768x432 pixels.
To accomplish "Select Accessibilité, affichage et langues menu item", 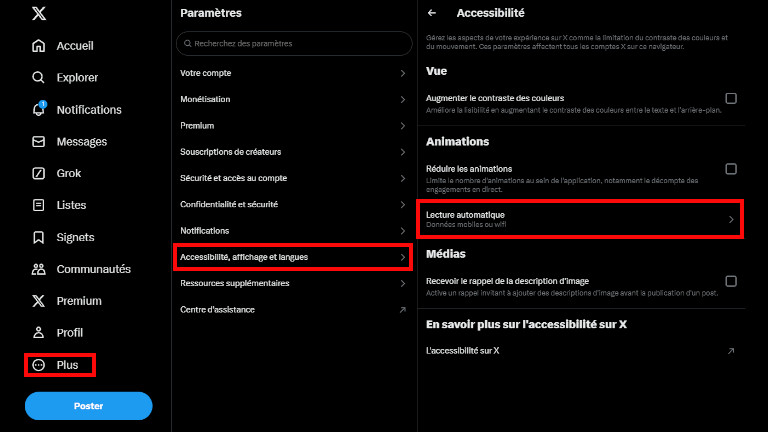I will 294,258.
